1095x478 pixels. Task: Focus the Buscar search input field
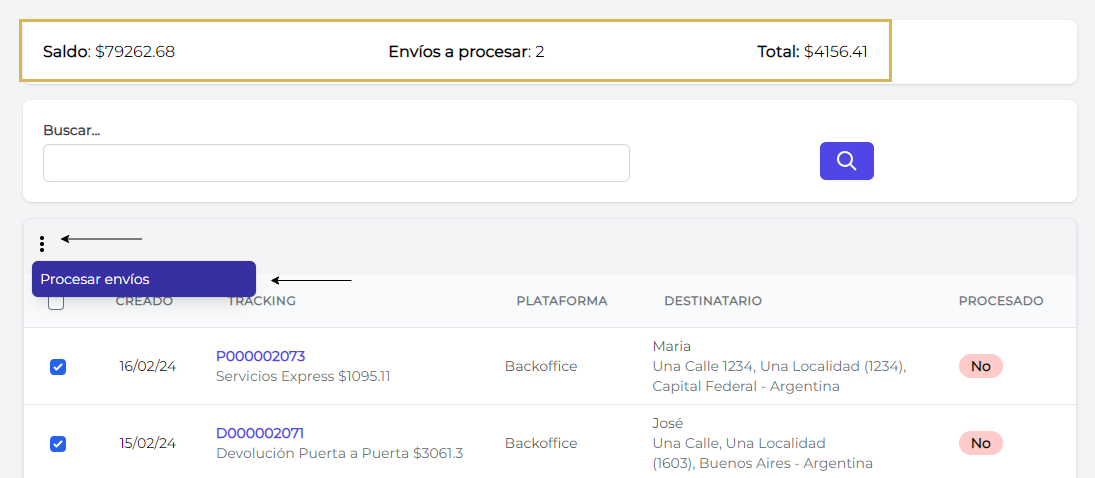(336, 163)
